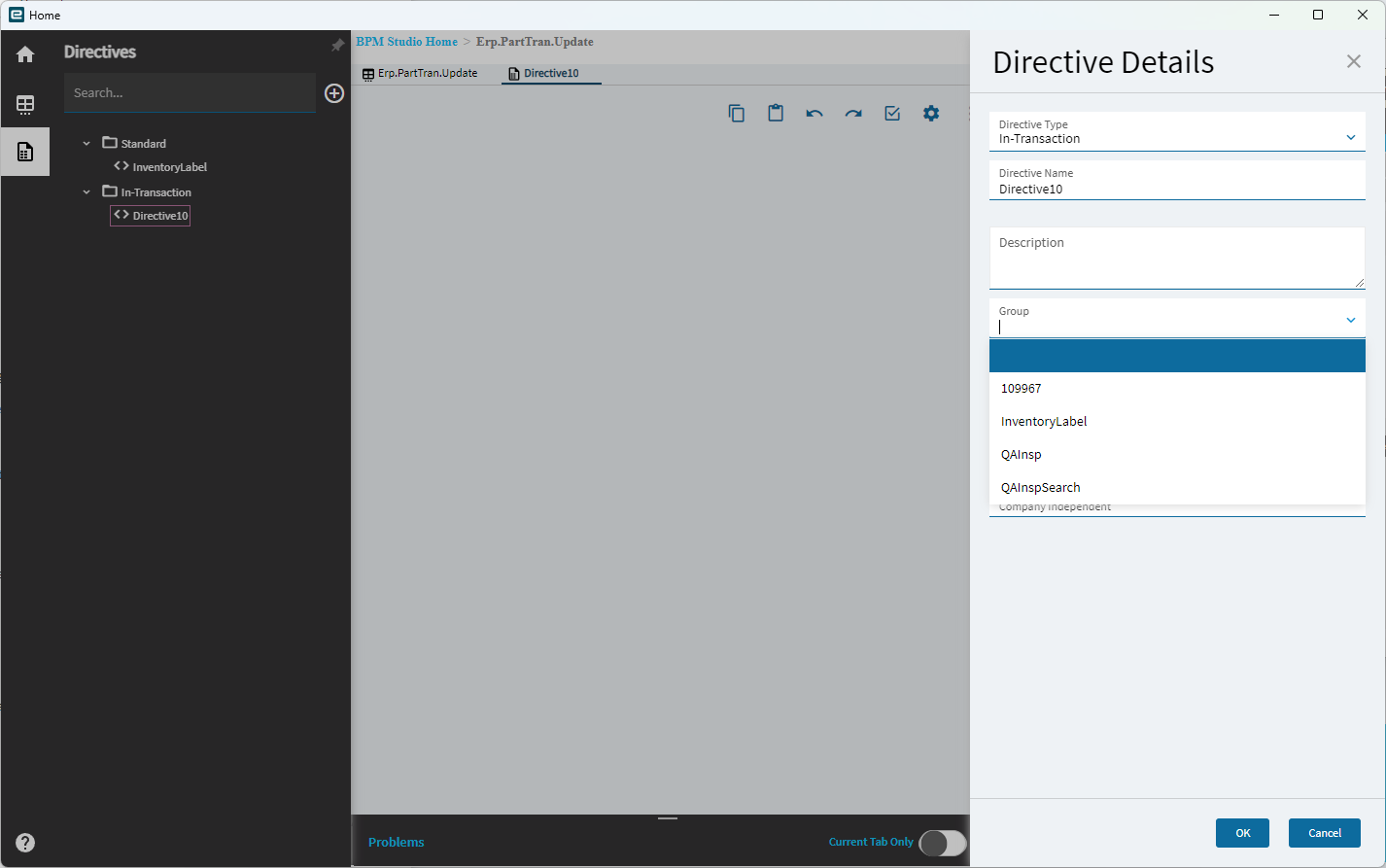This screenshot has width=1386, height=868.
Task: Create a new directive with the plus icon
Action: [x=334, y=93]
